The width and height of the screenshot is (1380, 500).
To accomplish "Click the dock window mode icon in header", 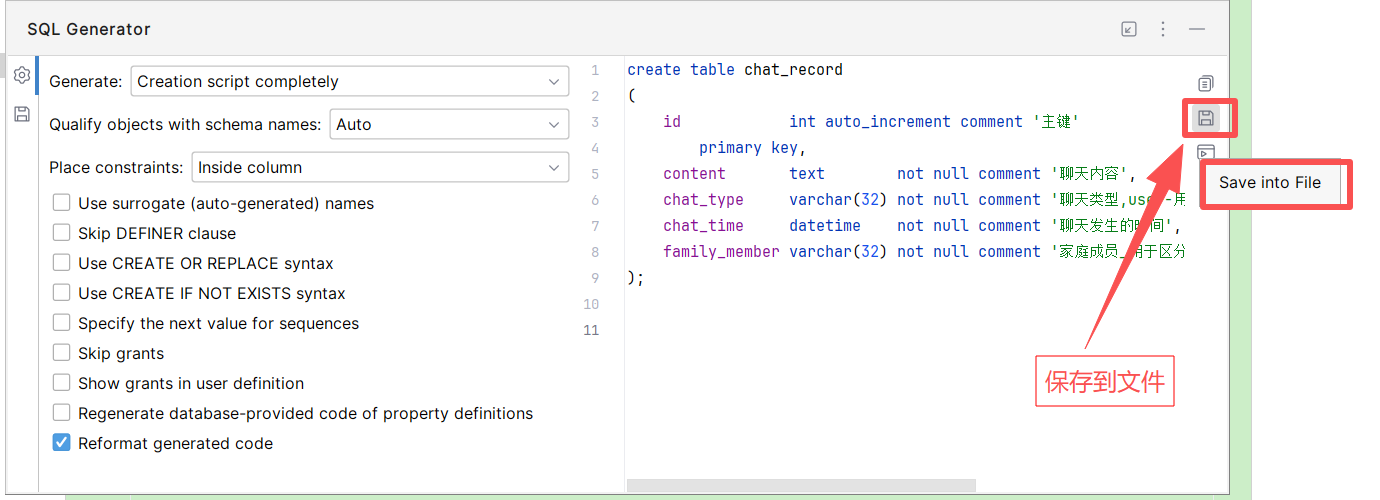I will click(1129, 29).
